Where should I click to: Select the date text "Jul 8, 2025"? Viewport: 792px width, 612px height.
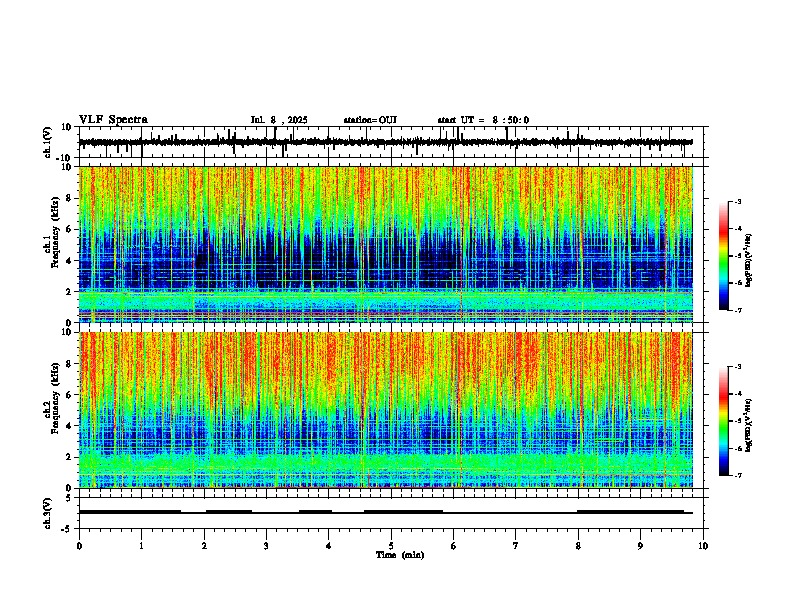(x=279, y=120)
